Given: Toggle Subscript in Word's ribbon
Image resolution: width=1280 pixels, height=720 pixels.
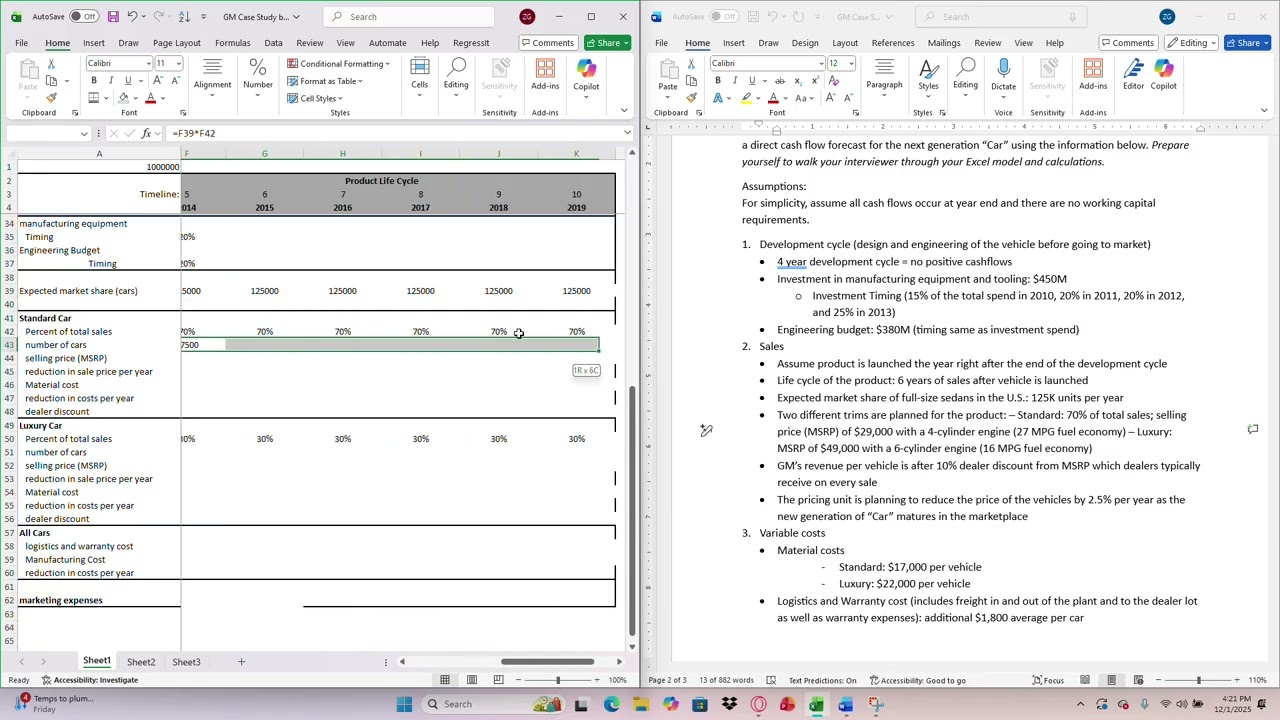Looking at the screenshot, I should point(797,80).
